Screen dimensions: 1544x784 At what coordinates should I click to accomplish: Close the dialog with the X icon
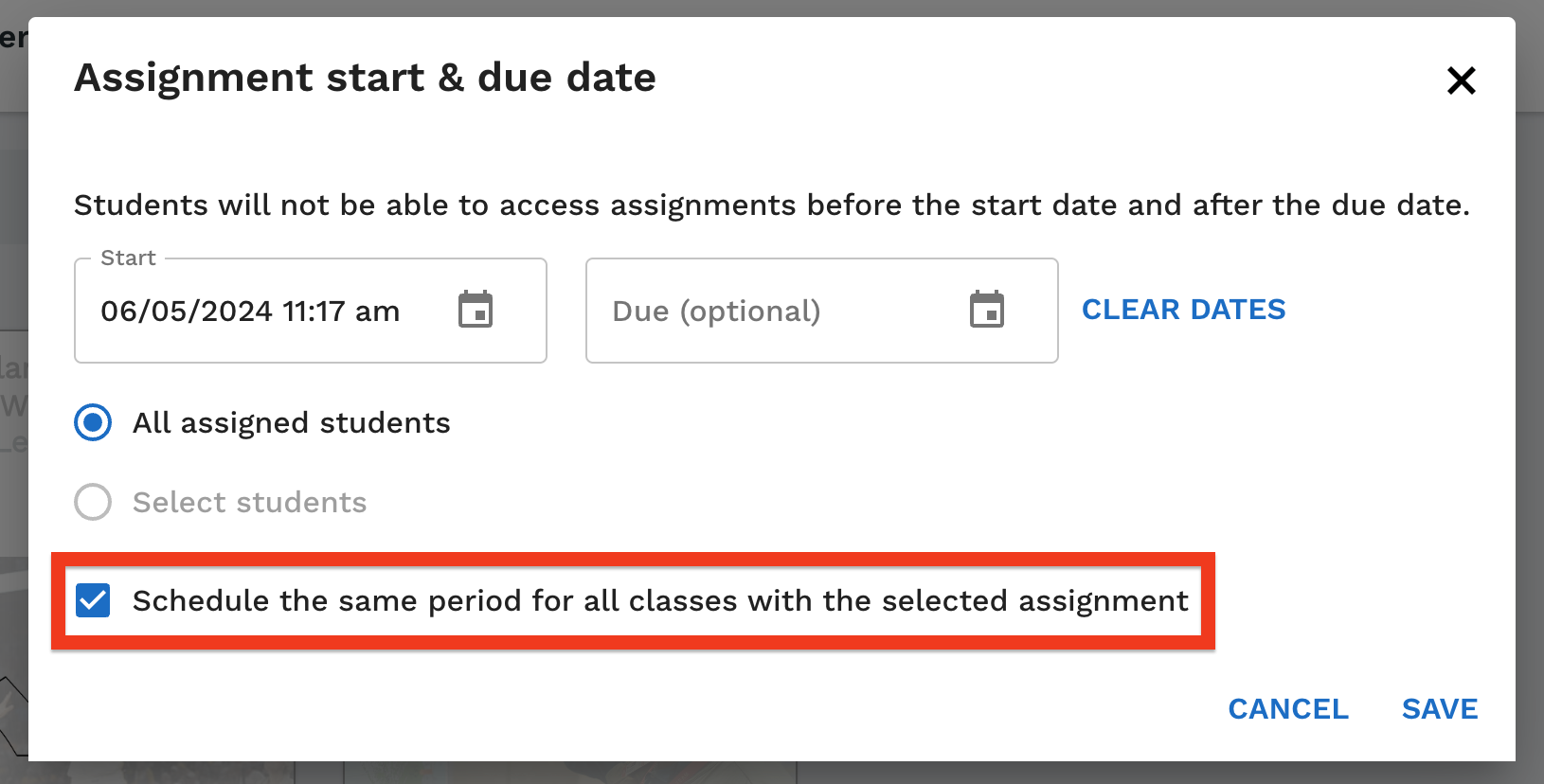coord(1461,80)
